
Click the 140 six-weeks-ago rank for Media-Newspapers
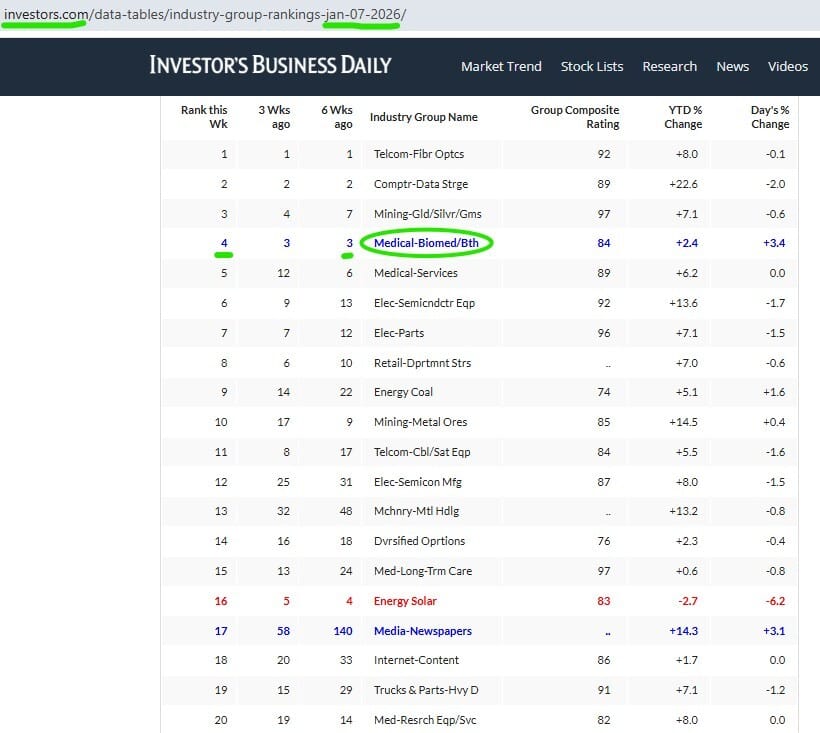click(x=343, y=631)
